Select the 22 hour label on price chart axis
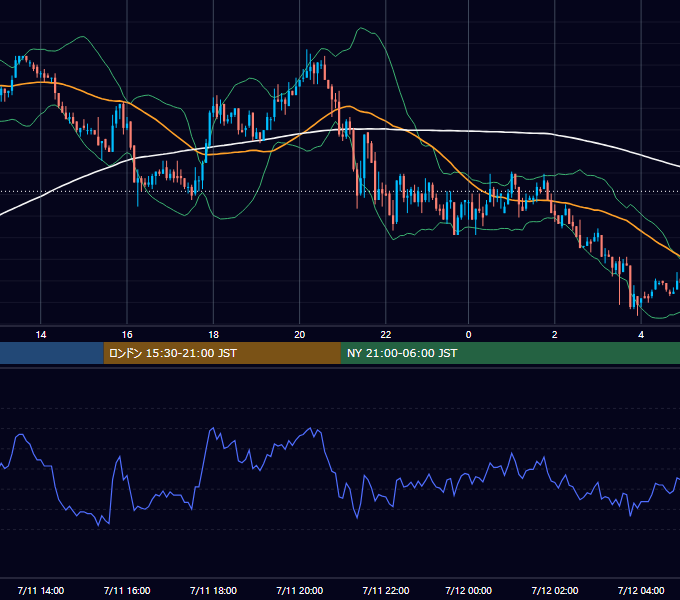This screenshot has height=600, width=680. [386, 335]
